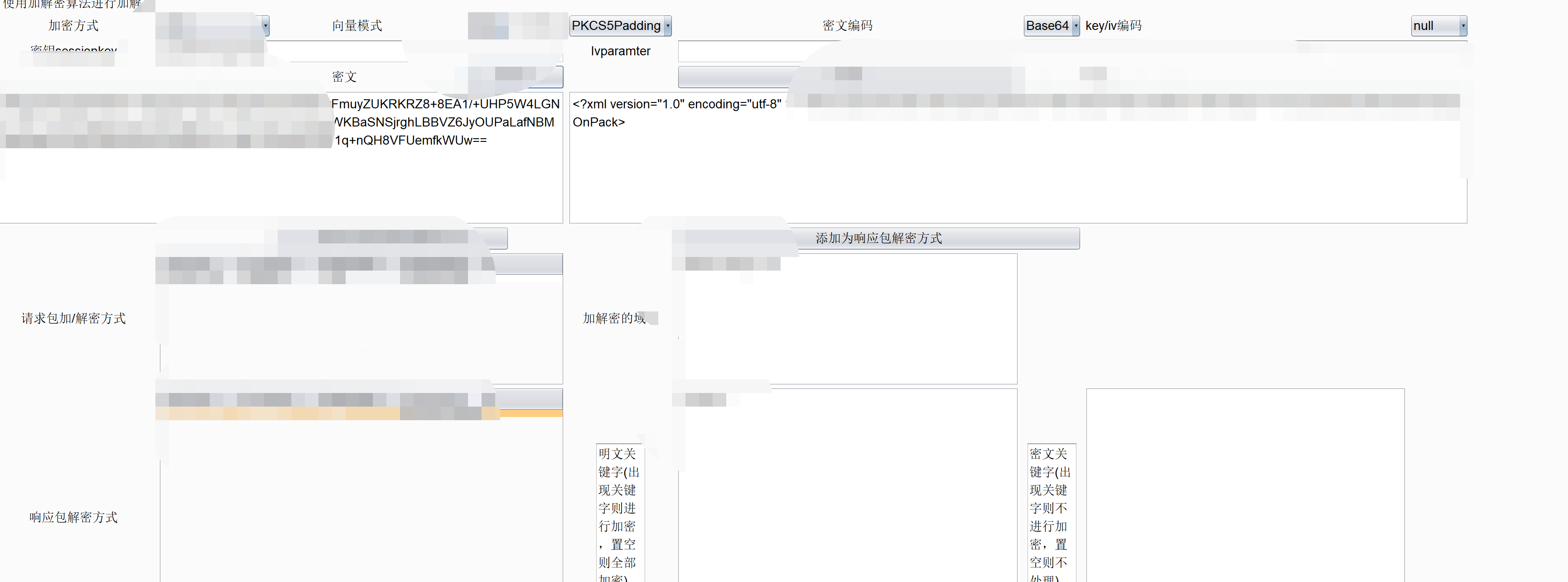Image resolution: width=1568 pixels, height=582 pixels.
Task: Click the <?xml version="1.0" text line
Action: [677, 104]
